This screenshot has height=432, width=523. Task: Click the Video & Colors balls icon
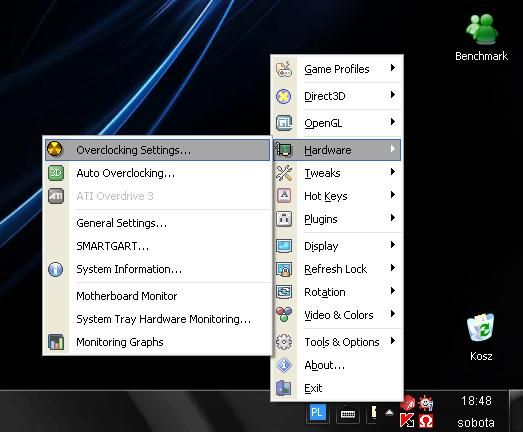(x=284, y=315)
